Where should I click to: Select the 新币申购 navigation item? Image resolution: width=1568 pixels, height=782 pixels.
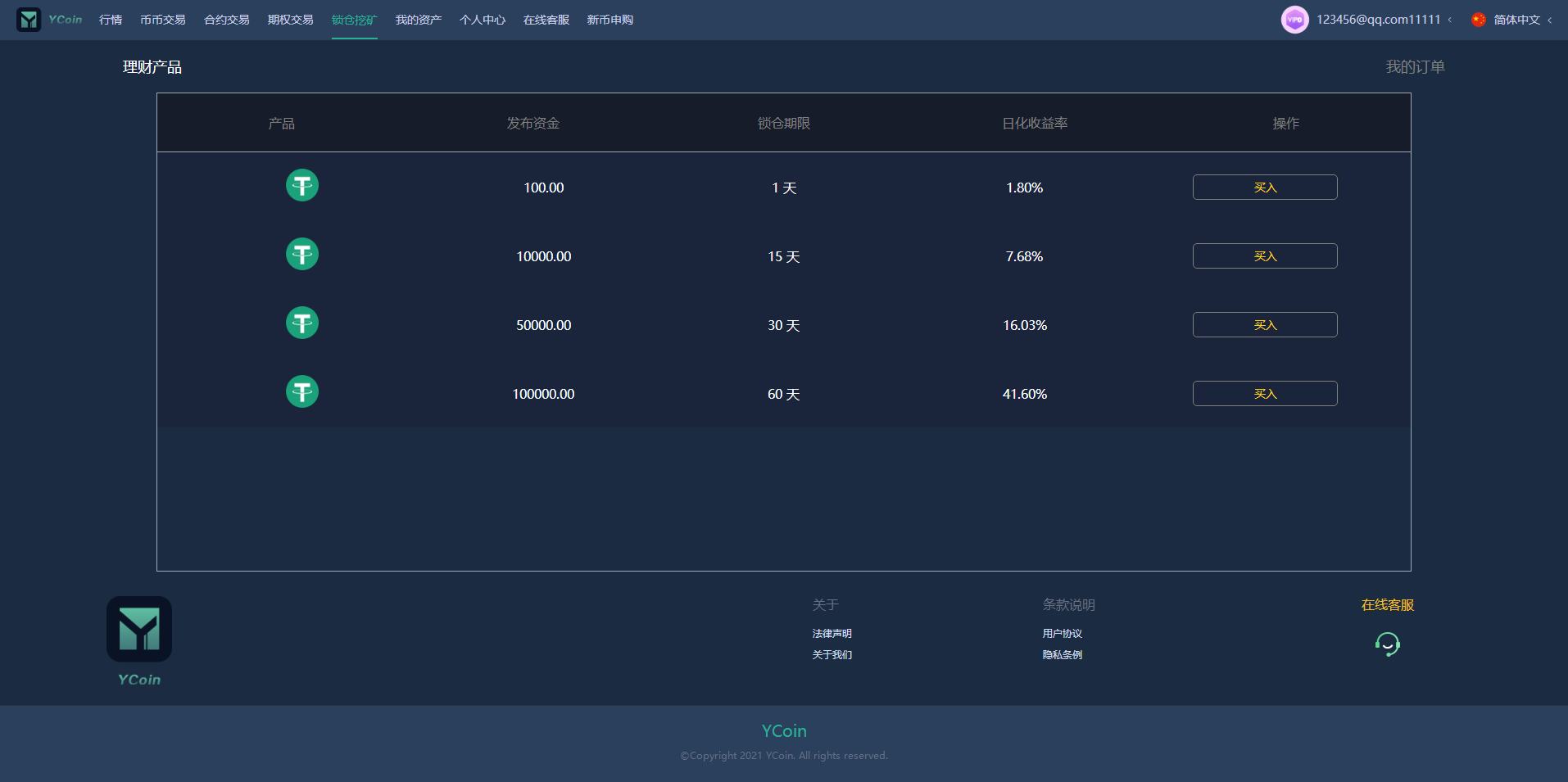610,20
